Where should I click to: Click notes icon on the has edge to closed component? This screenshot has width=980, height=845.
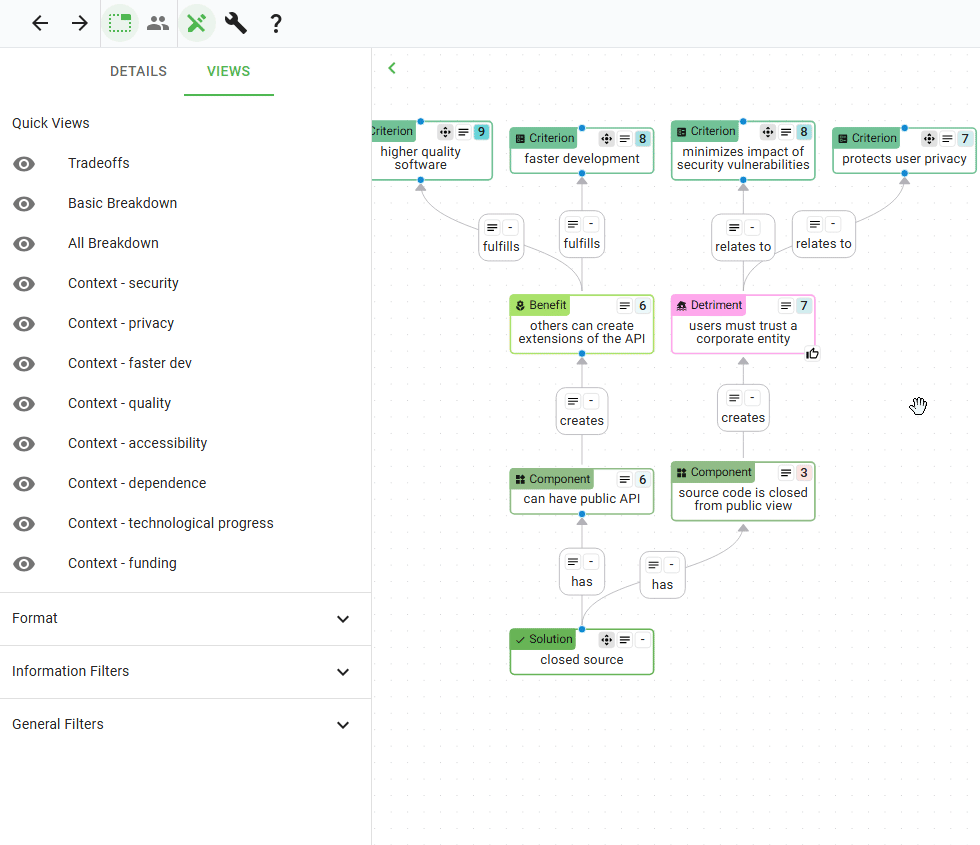653,565
